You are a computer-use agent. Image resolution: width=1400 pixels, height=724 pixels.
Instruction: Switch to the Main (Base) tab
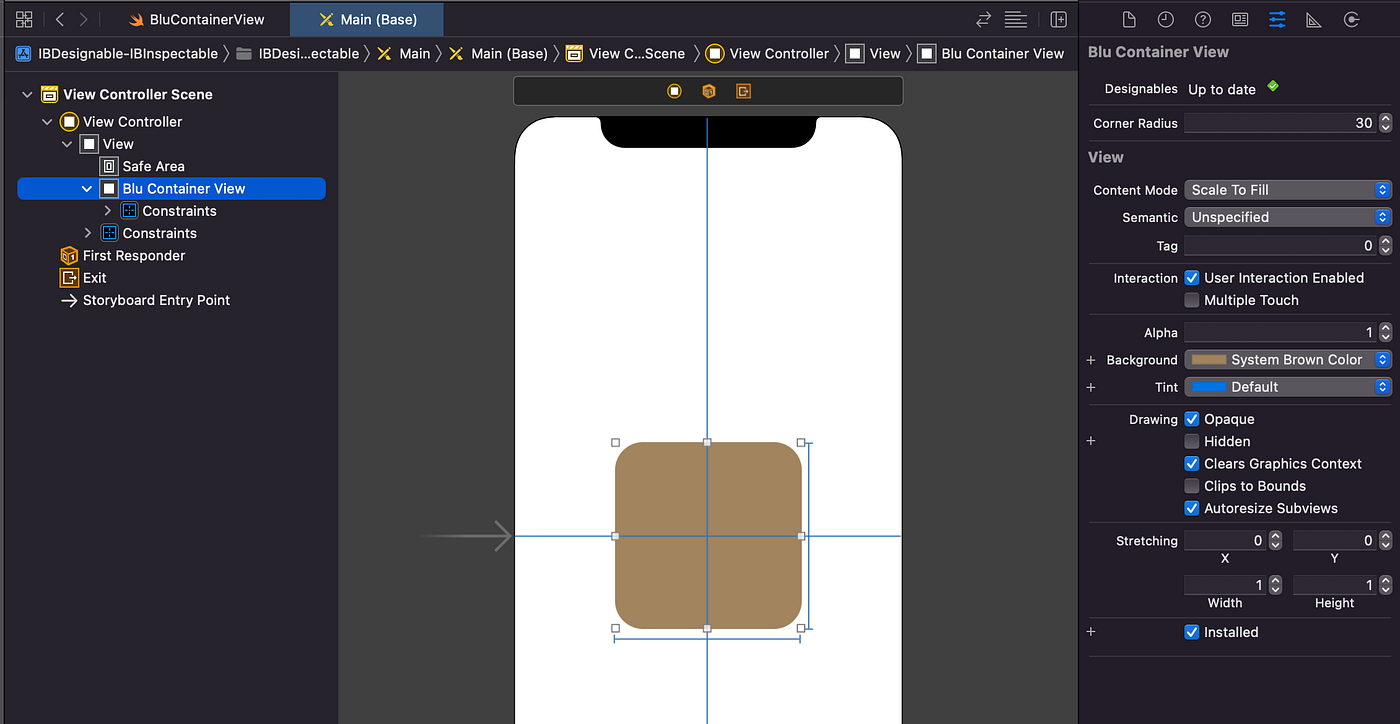(x=366, y=18)
